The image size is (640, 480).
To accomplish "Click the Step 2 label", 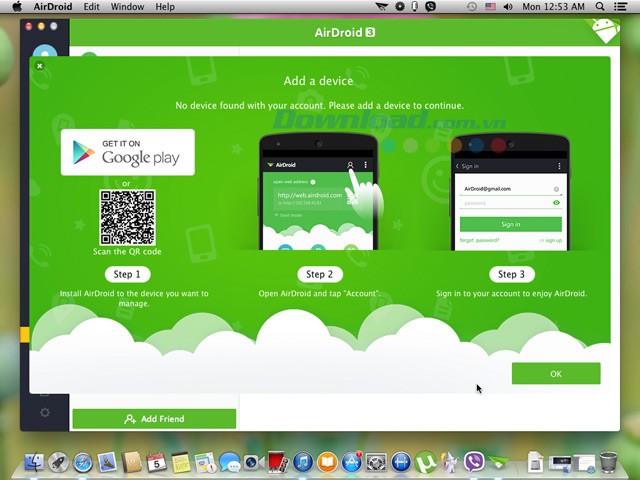I will [320, 274].
